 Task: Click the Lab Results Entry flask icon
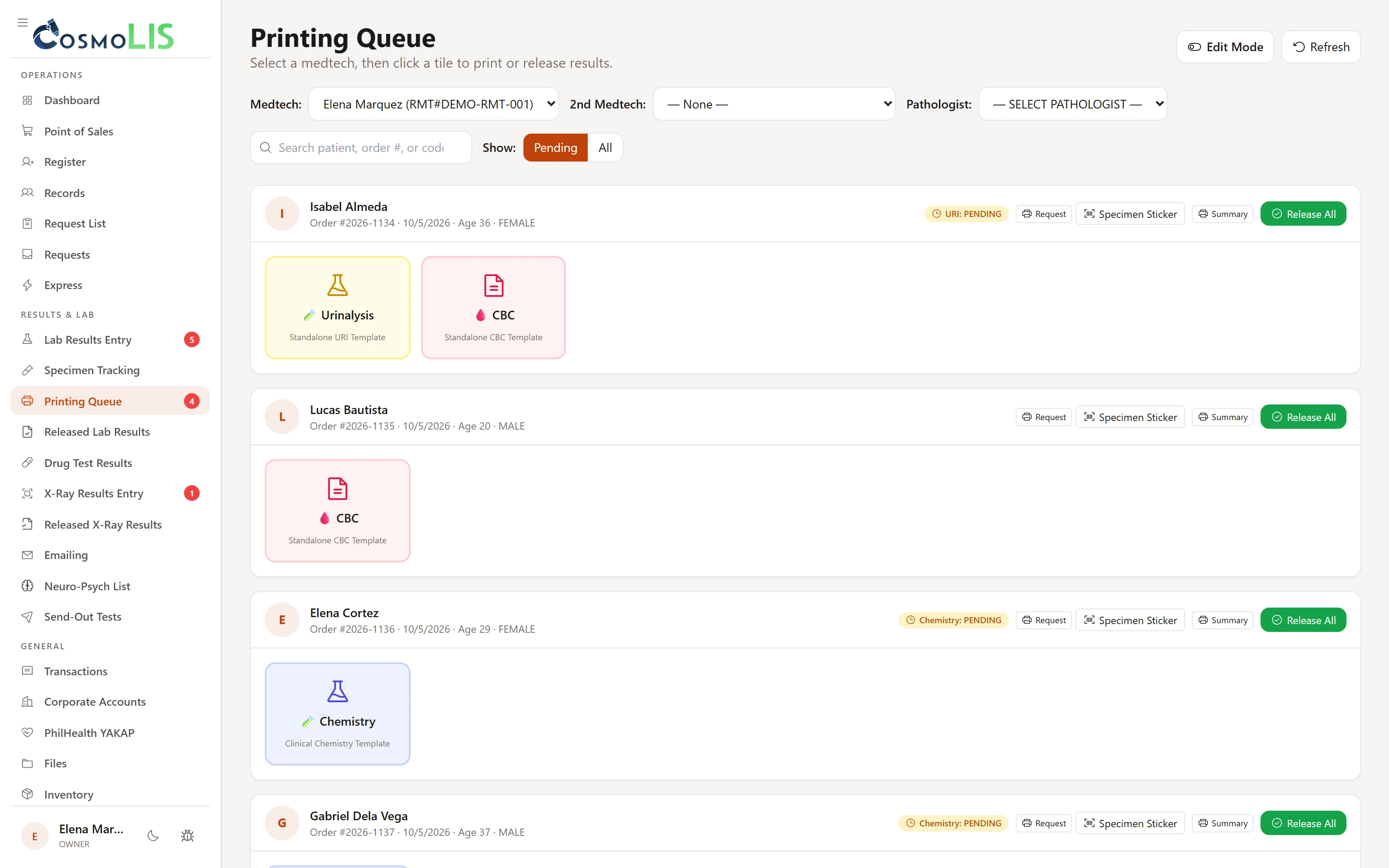pyautogui.click(x=27, y=339)
